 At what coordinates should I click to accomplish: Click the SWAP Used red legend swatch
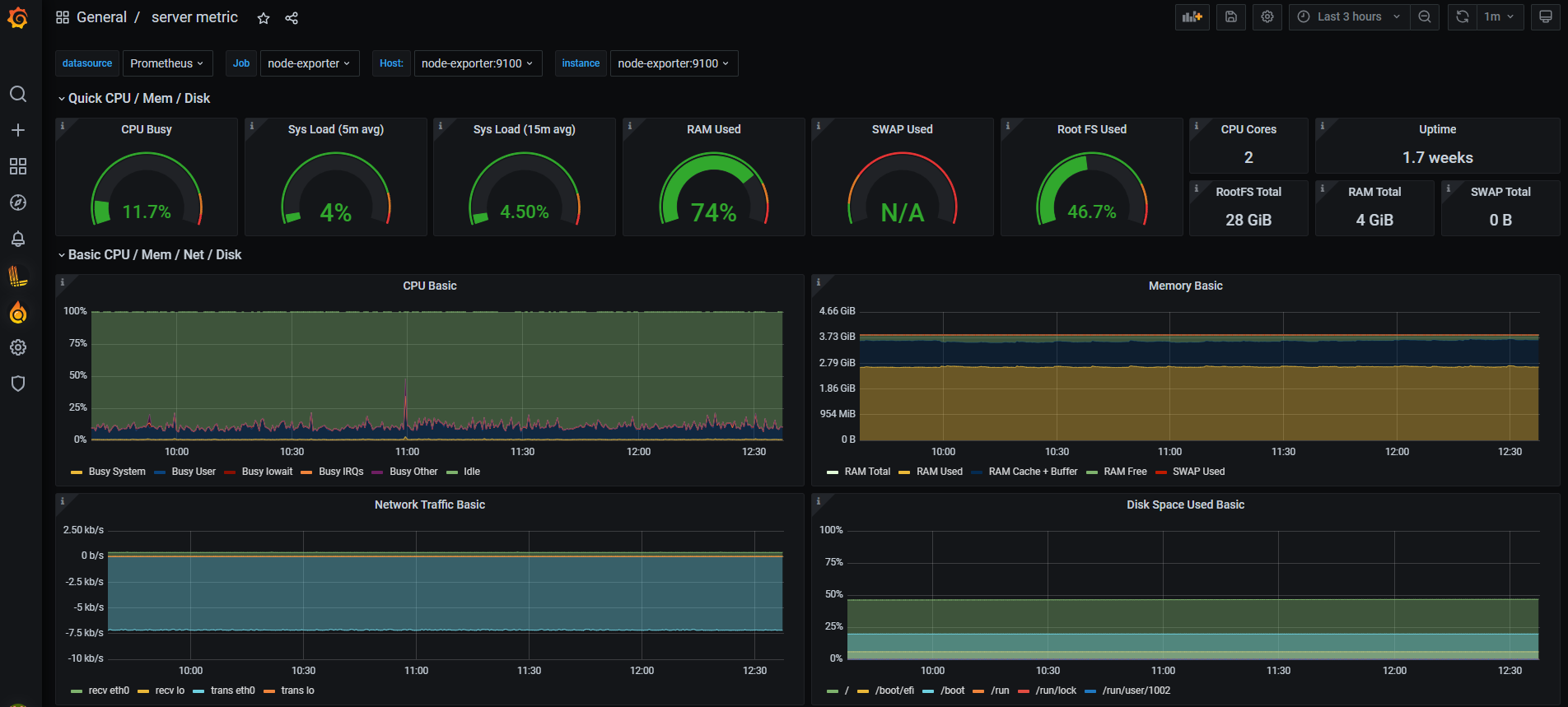pyautogui.click(x=1161, y=472)
